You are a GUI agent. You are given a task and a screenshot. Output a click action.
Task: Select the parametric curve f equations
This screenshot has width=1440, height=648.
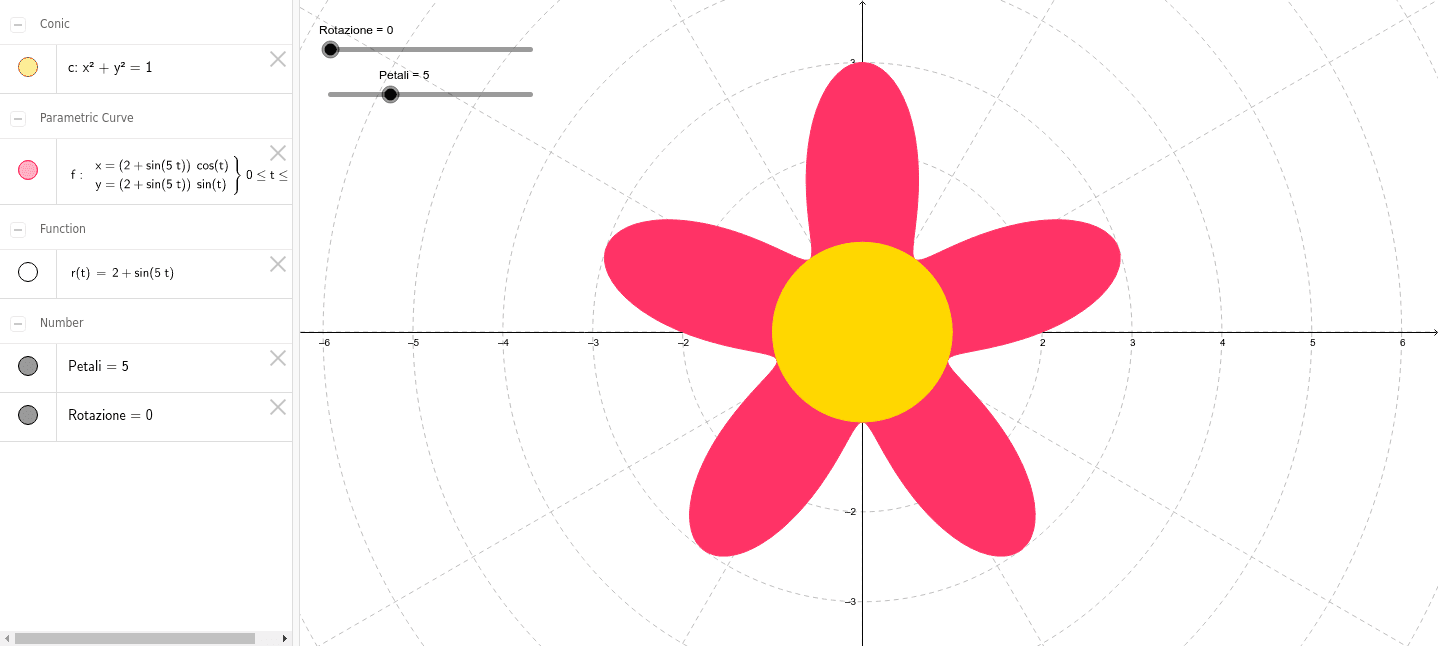click(179, 175)
